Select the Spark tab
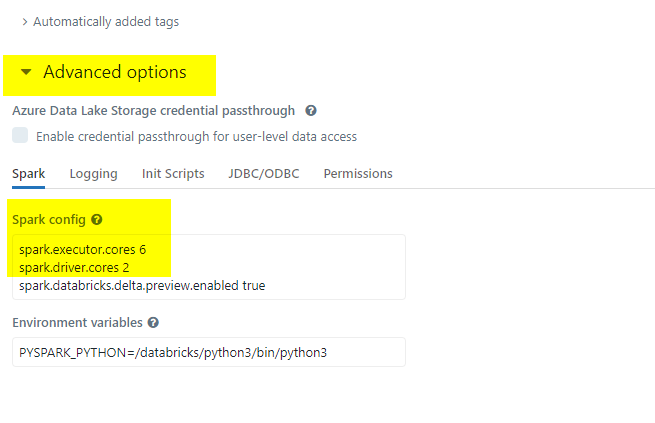The height and width of the screenshot is (423, 655). (28, 174)
